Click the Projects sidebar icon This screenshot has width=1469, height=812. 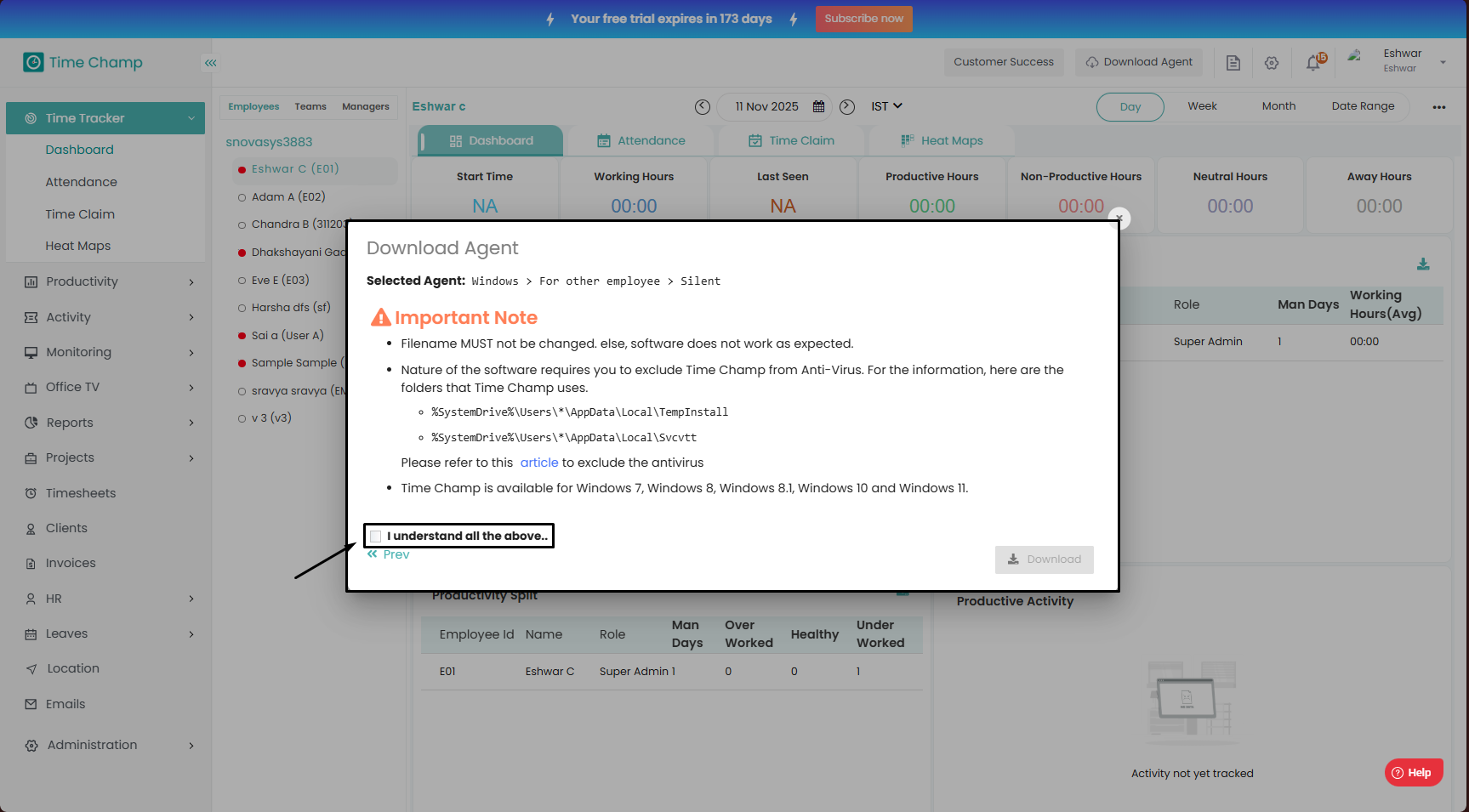pos(31,458)
